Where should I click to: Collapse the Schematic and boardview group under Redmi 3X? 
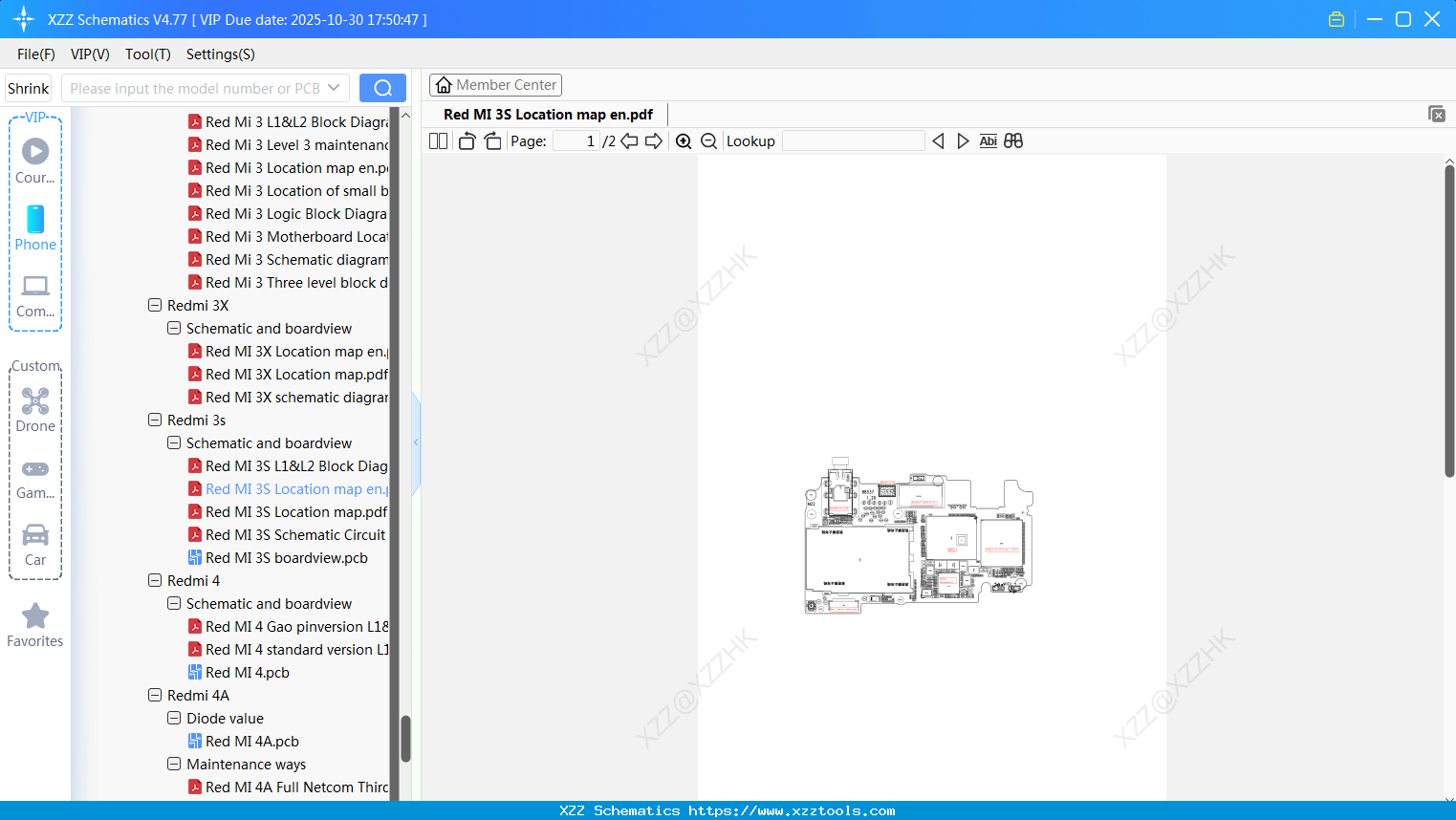point(174,328)
